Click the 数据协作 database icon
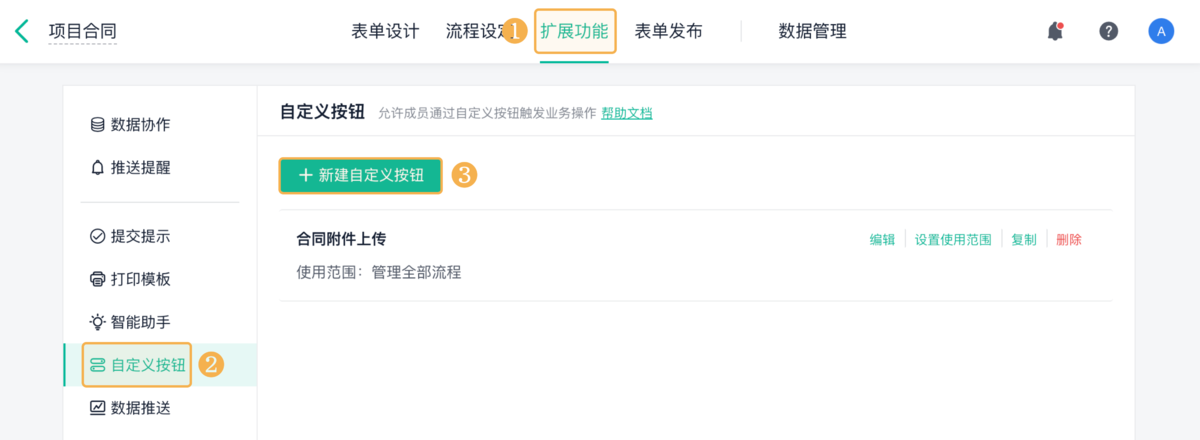This screenshot has width=1200, height=440. [x=97, y=125]
